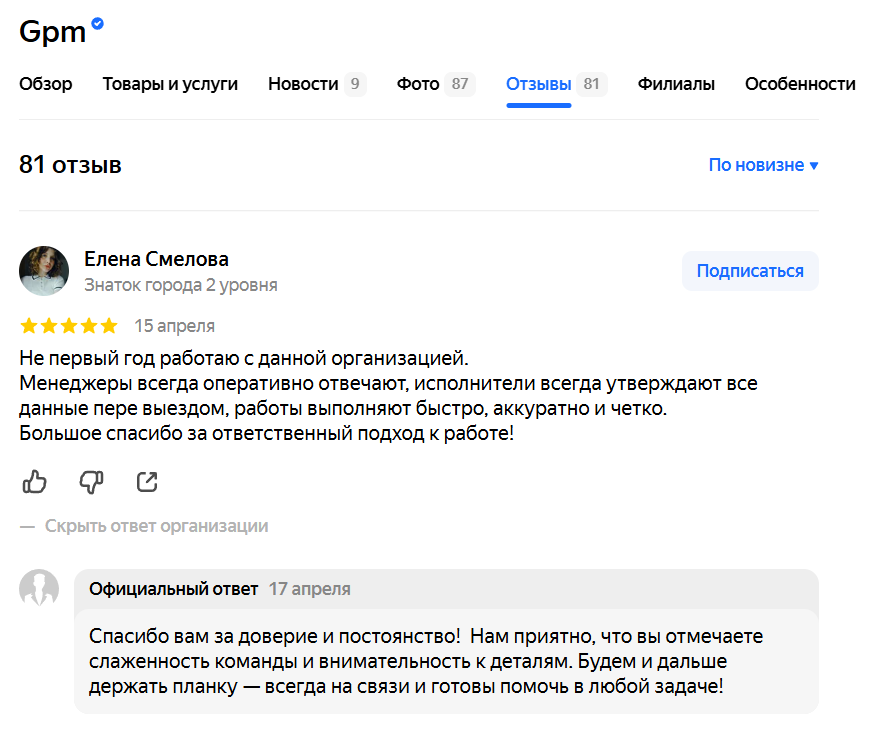Click the five-star rating of the review

coord(68,326)
